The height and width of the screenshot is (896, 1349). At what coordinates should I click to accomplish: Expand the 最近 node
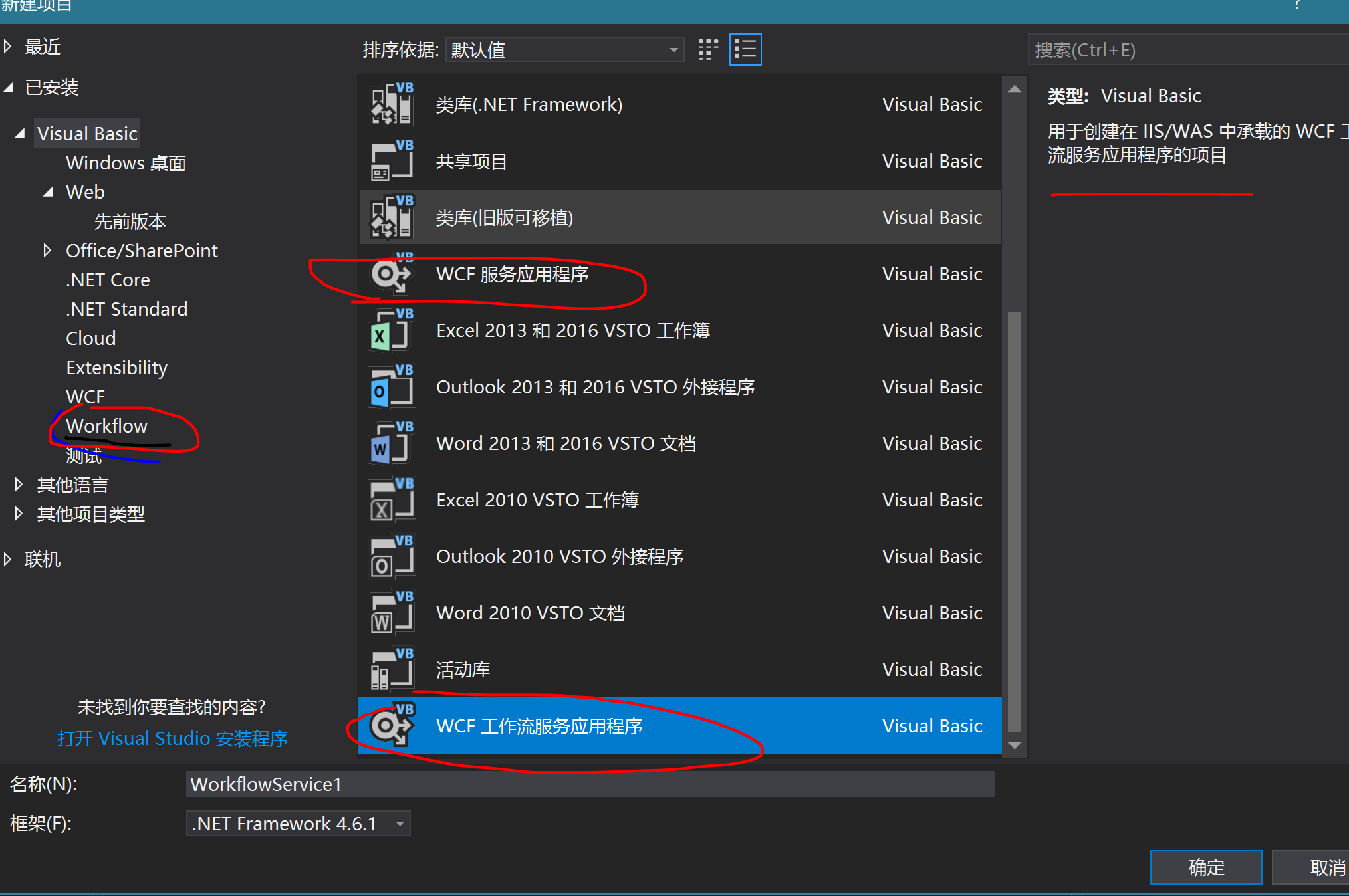tap(8, 47)
